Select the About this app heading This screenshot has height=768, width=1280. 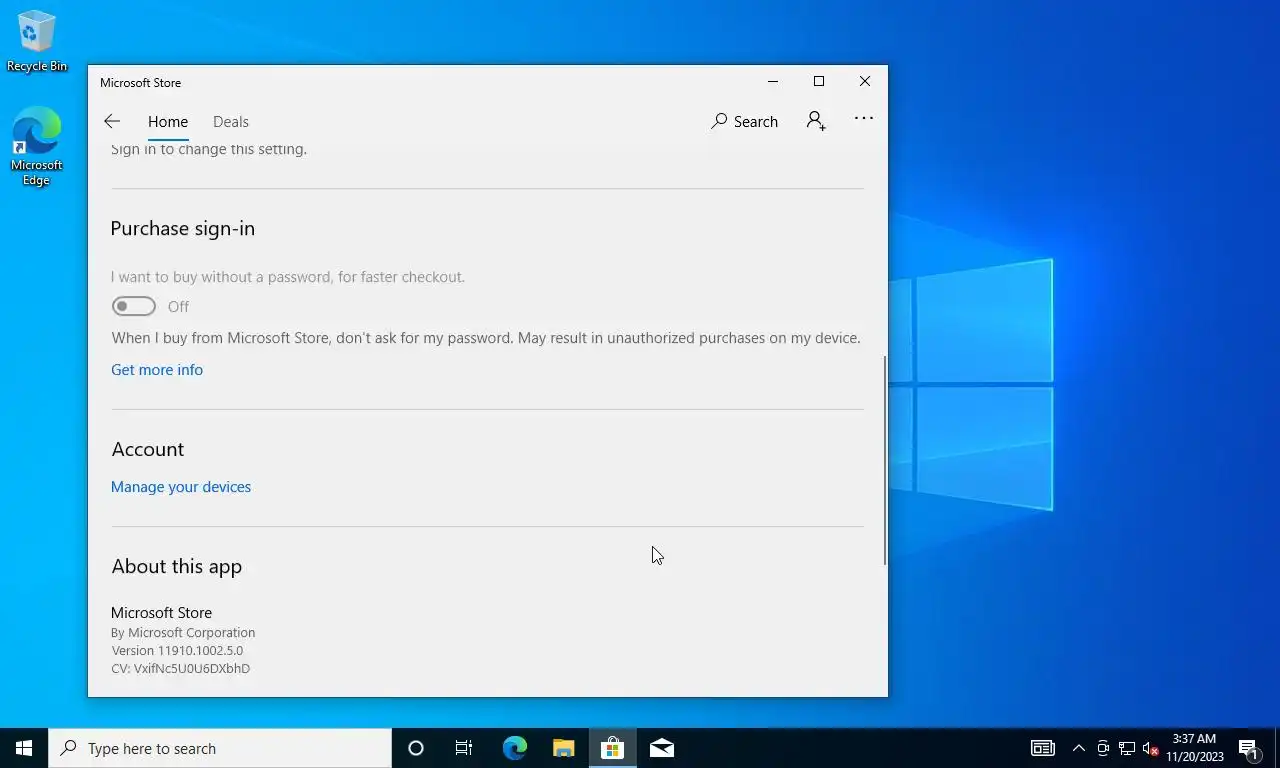coord(177,566)
